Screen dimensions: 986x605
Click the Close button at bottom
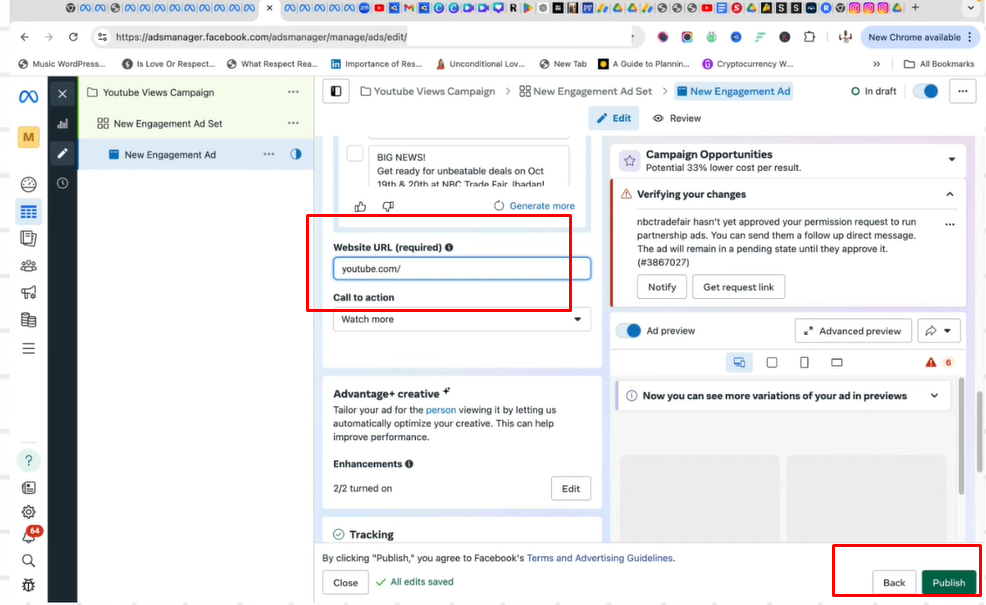click(x=345, y=582)
